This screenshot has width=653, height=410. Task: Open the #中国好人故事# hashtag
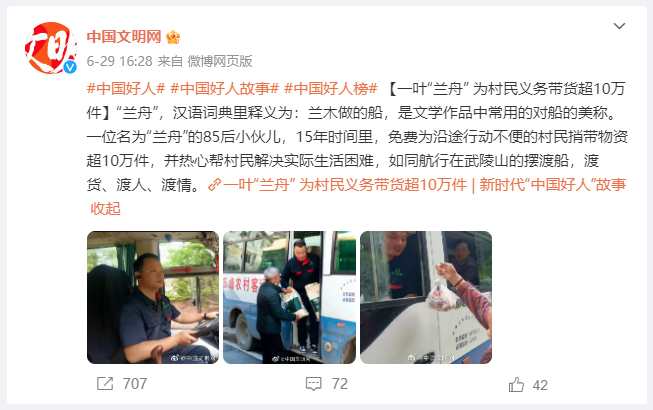coord(224,89)
